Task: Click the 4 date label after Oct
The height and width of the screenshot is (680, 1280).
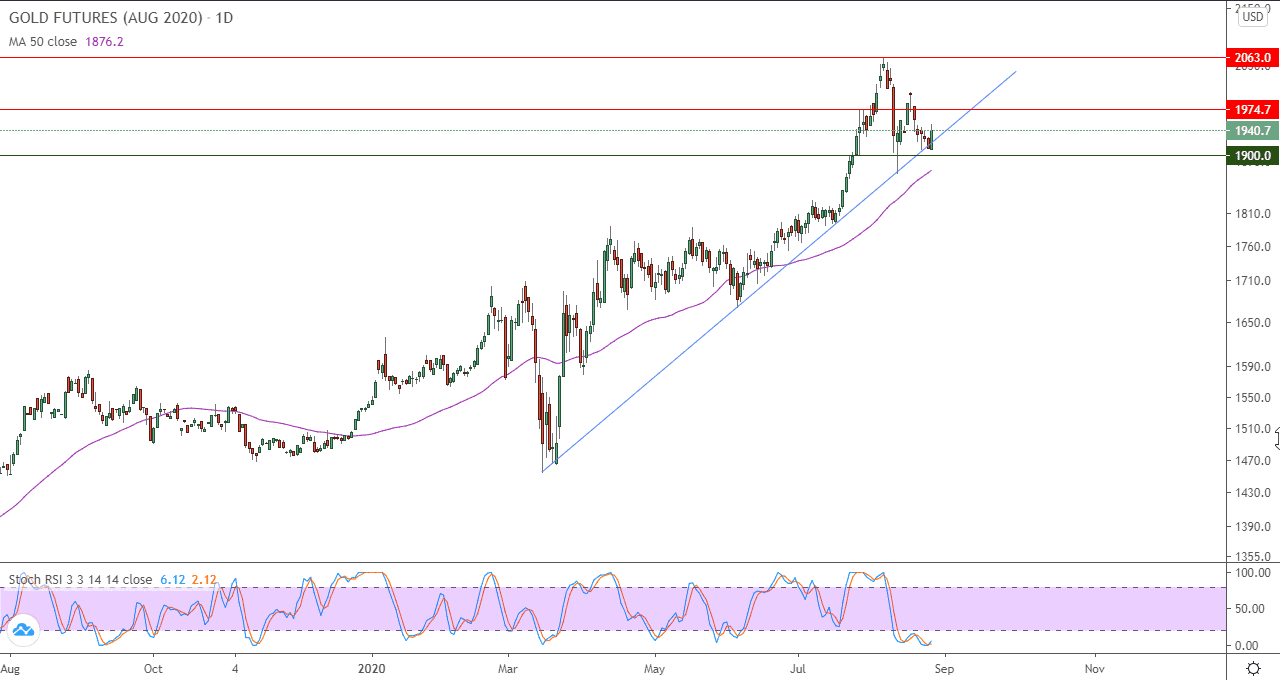Action: tap(234, 667)
